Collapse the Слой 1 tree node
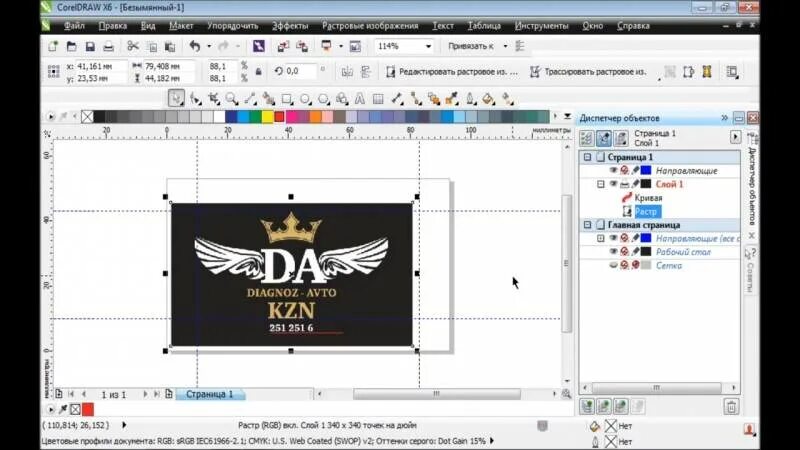The image size is (800, 450). [x=601, y=184]
